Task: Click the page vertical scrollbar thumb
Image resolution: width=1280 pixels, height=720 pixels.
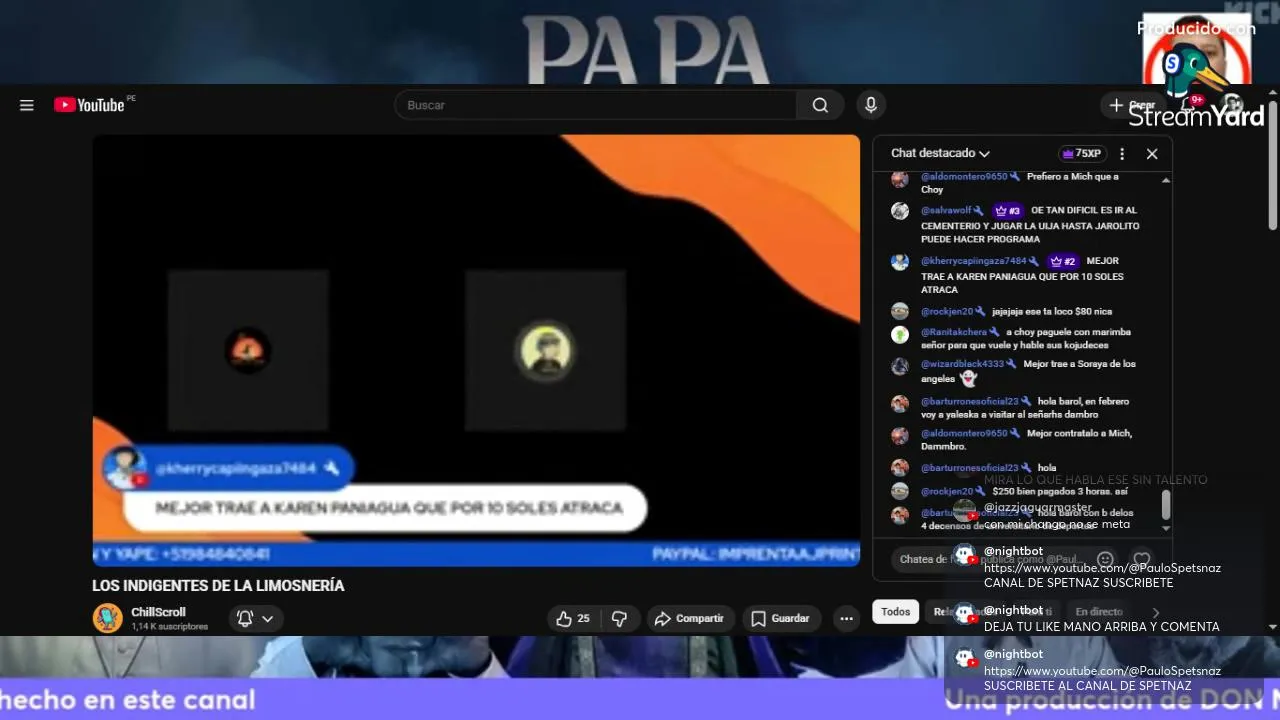Action: [1273, 165]
